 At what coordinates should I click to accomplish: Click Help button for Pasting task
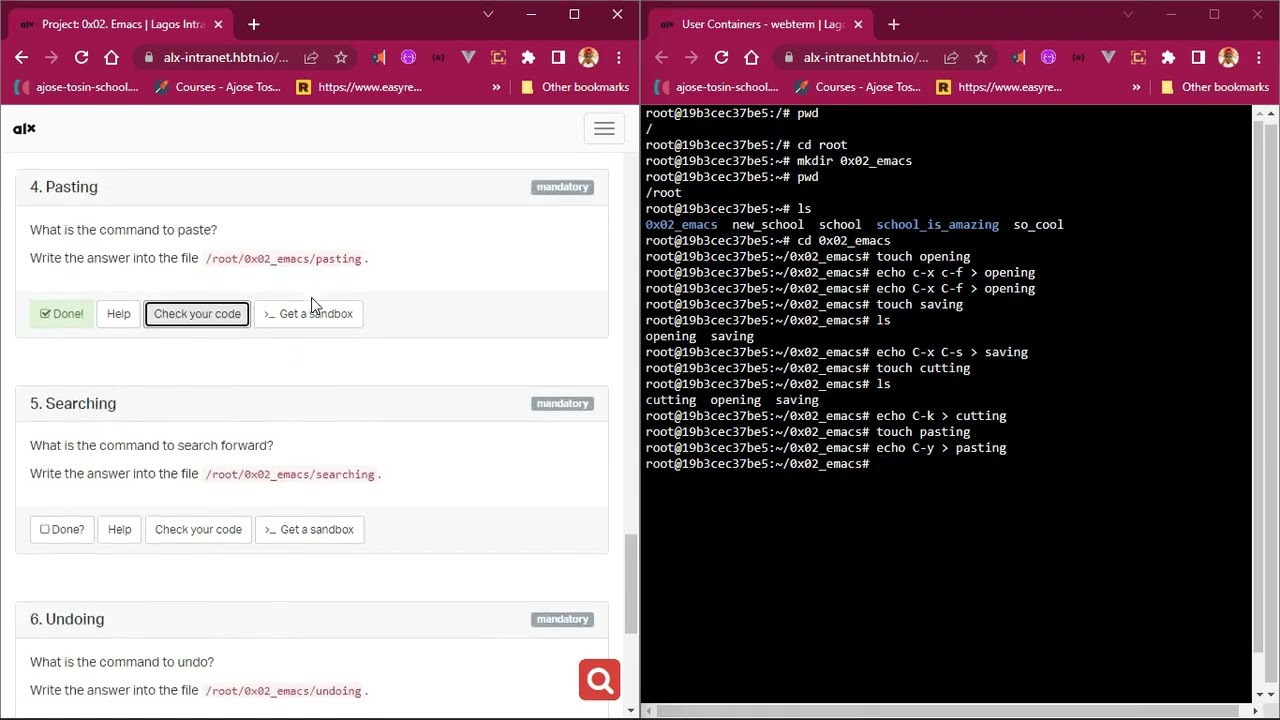click(x=118, y=314)
